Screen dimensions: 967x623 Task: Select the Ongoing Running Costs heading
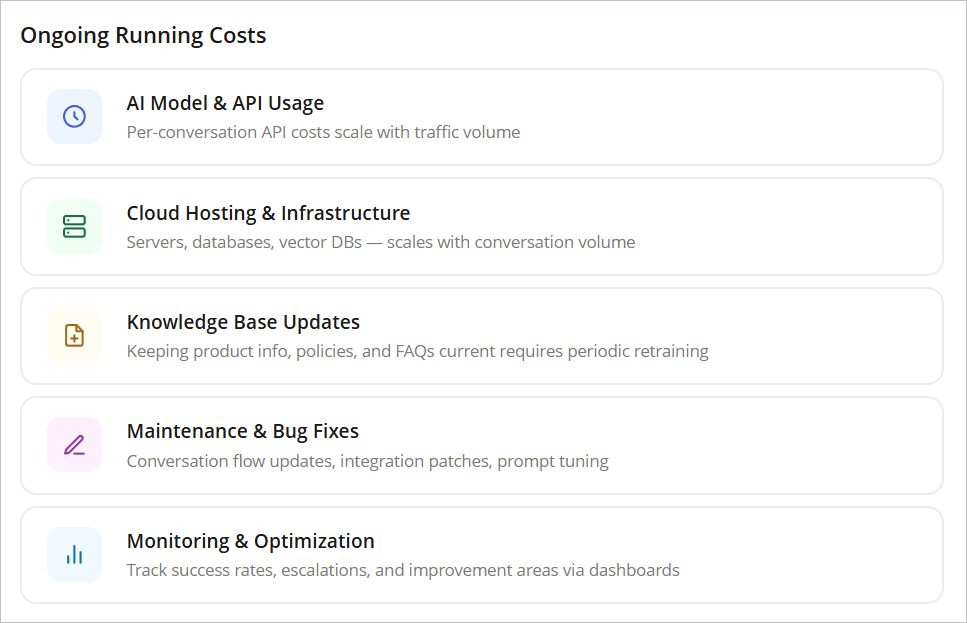pos(143,35)
